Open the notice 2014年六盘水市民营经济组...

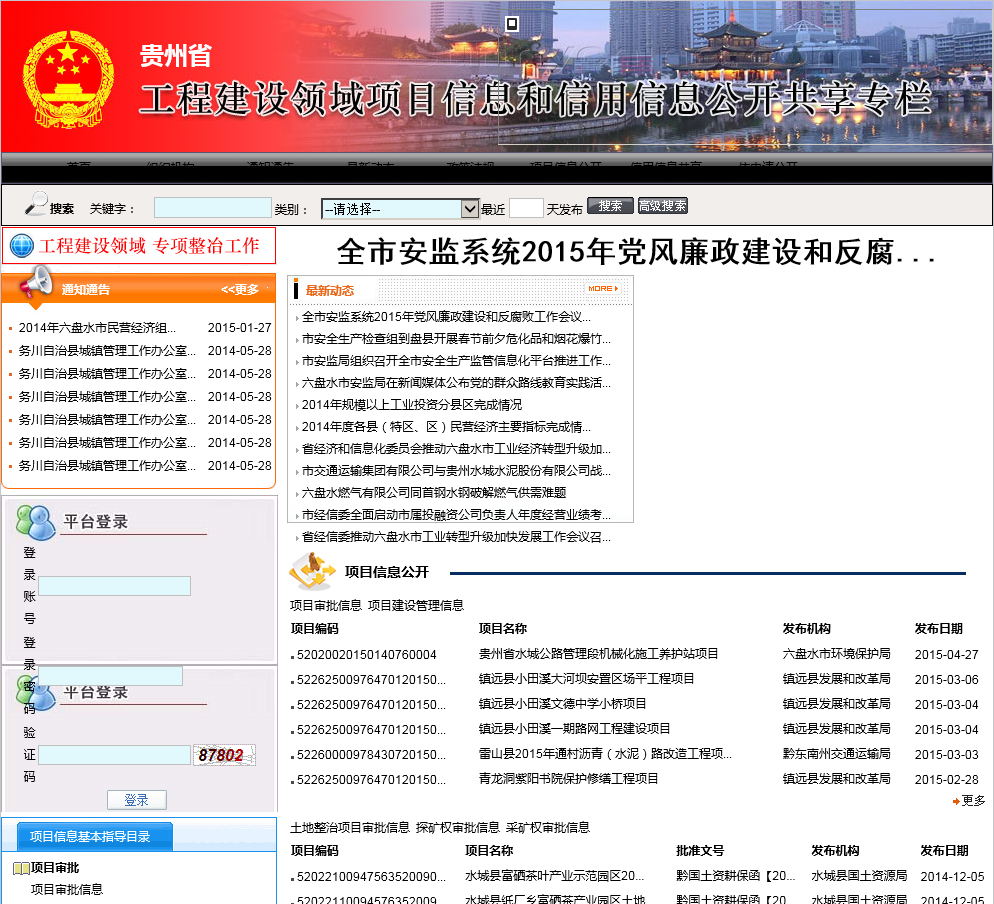[97, 328]
